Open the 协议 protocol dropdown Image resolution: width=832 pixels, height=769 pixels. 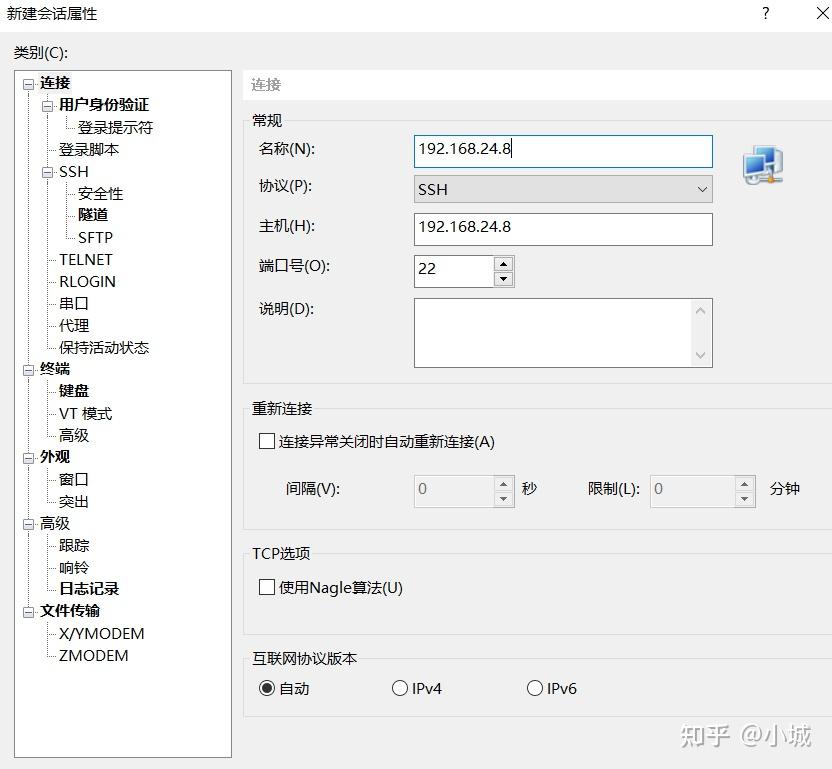(700, 189)
